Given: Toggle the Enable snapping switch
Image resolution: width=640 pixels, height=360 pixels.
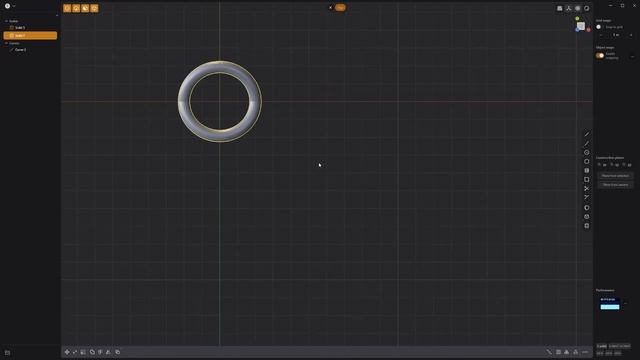Looking at the screenshot, I should tap(600, 56).
